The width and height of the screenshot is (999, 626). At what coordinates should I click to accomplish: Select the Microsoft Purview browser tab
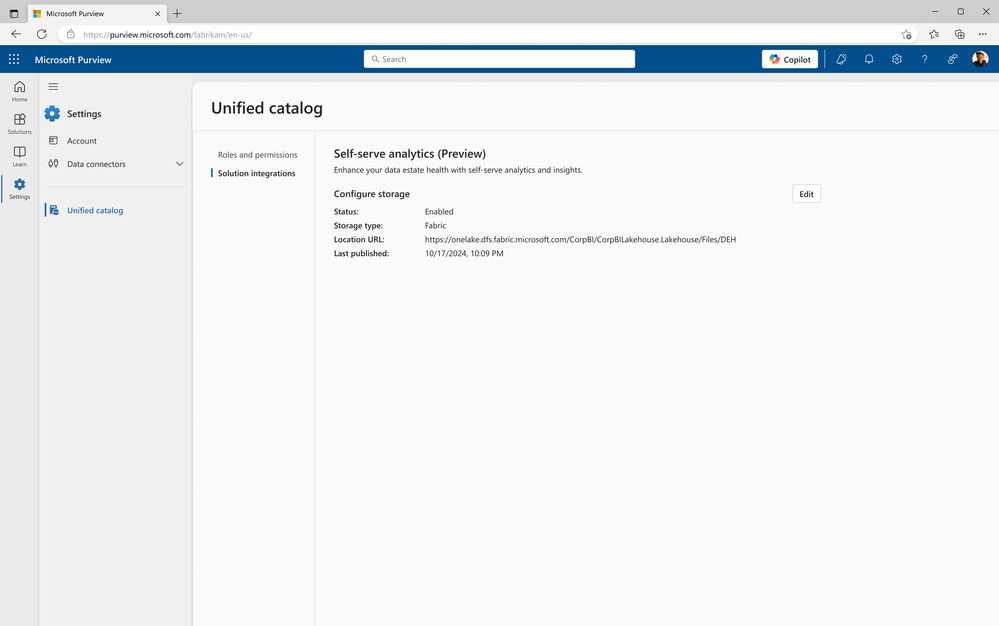click(x=96, y=13)
